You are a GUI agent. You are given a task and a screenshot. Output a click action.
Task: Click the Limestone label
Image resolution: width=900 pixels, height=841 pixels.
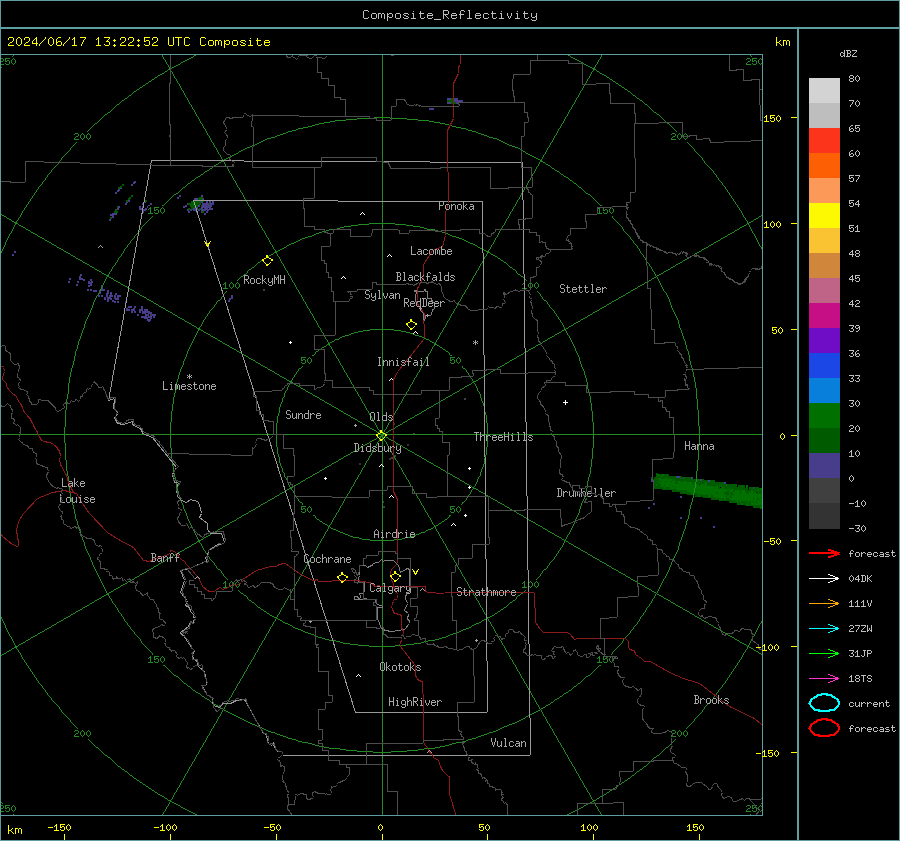189,386
